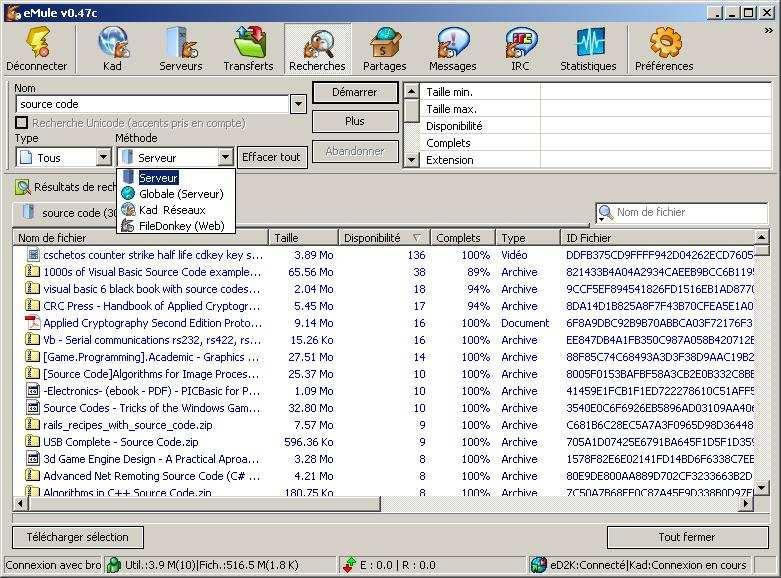Screen dimensions: 781x578
Task: Click the Plus button
Action: point(355,121)
